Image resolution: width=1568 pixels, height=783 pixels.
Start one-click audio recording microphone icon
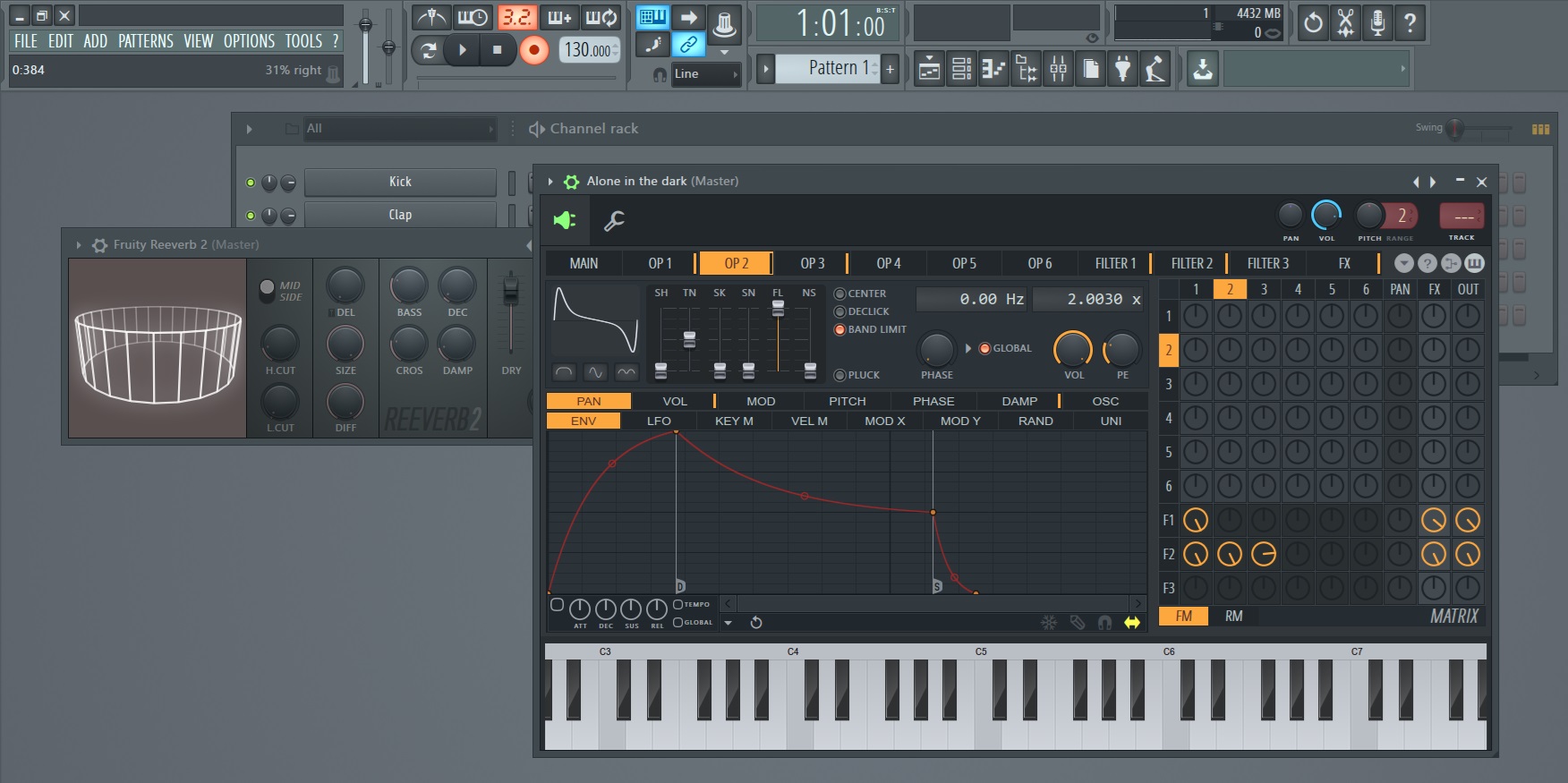point(1377,23)
